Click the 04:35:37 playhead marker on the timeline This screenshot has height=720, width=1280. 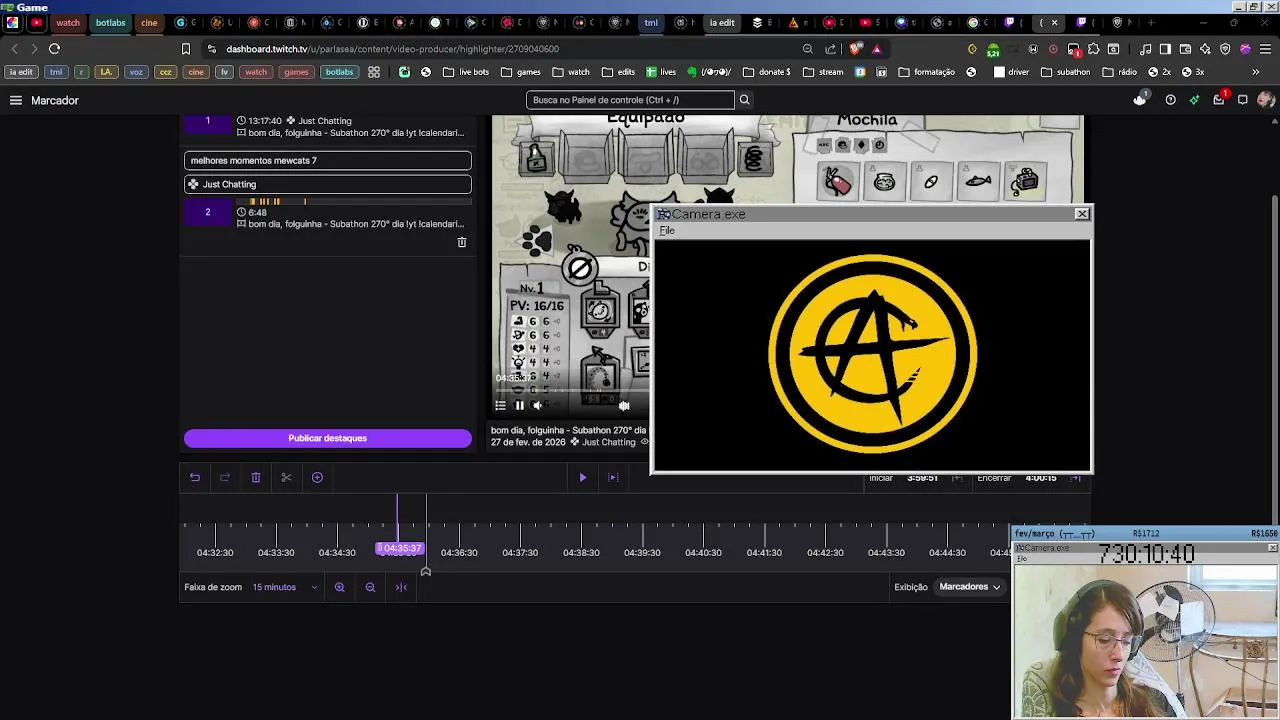coord(400,548)
